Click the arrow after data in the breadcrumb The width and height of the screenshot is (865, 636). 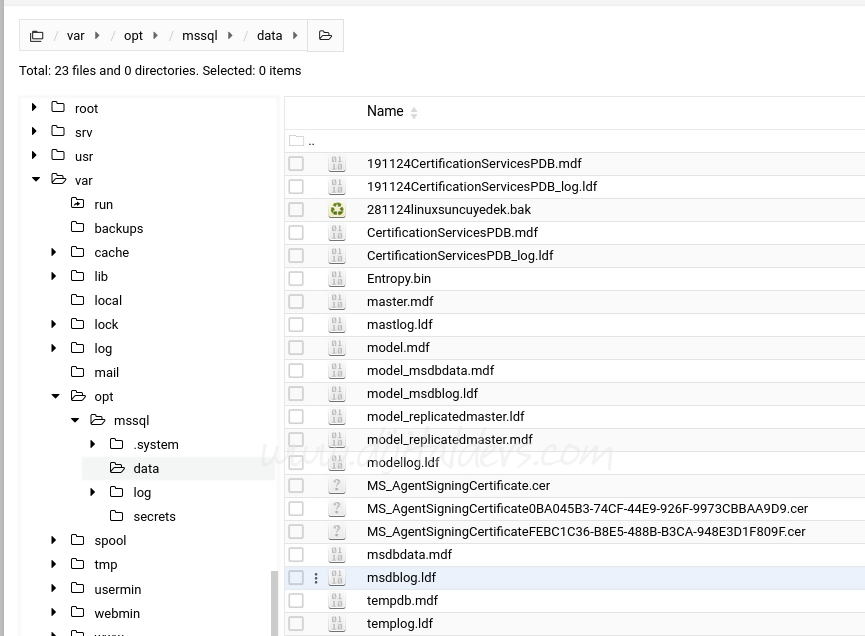[297, 35]
